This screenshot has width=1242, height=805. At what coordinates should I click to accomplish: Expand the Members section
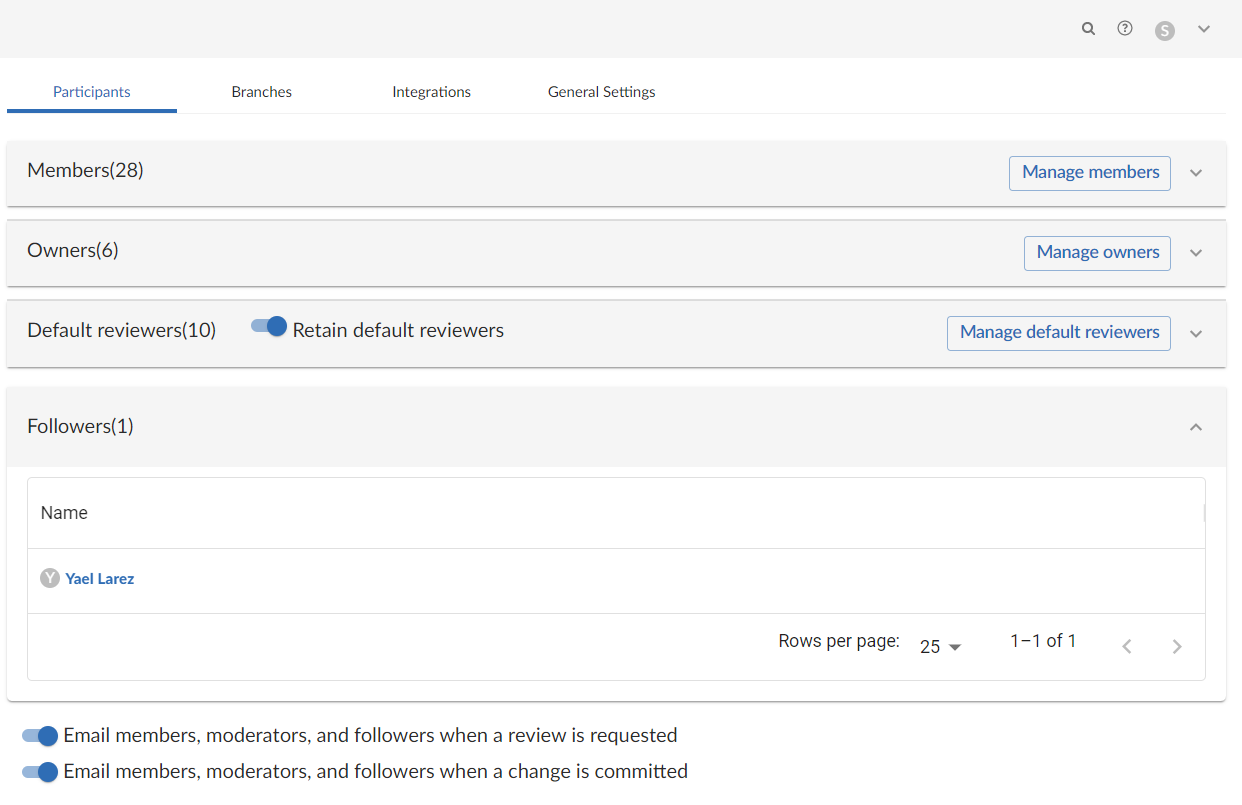(1196, 172)
